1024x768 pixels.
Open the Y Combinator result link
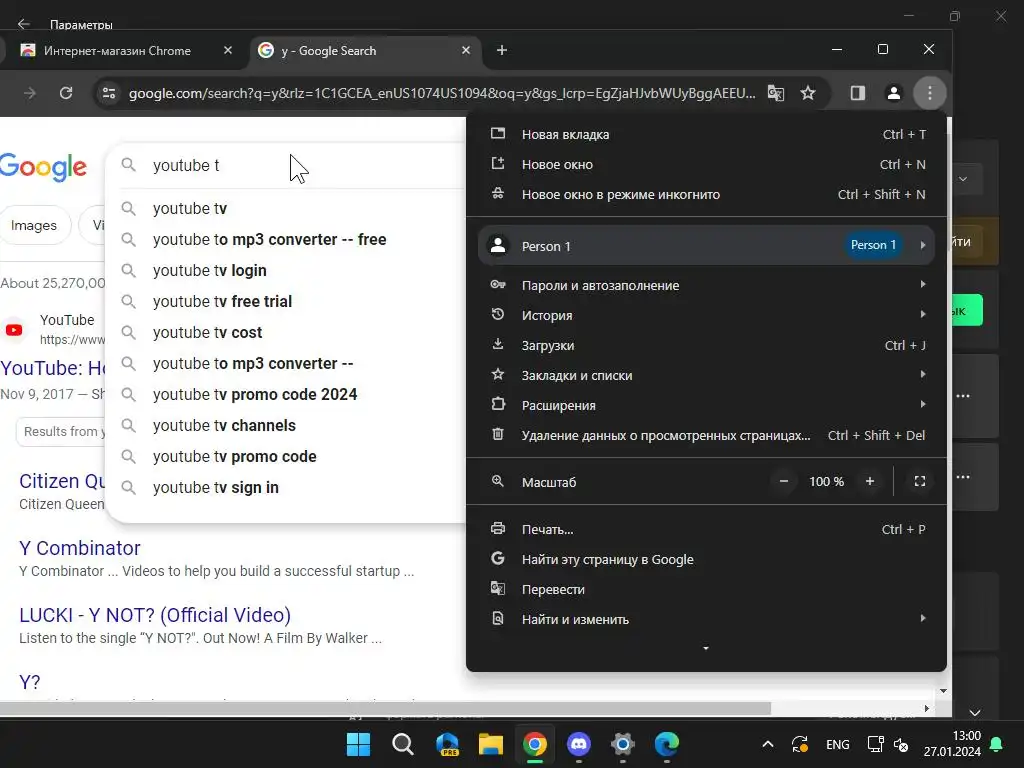(80, 549)
